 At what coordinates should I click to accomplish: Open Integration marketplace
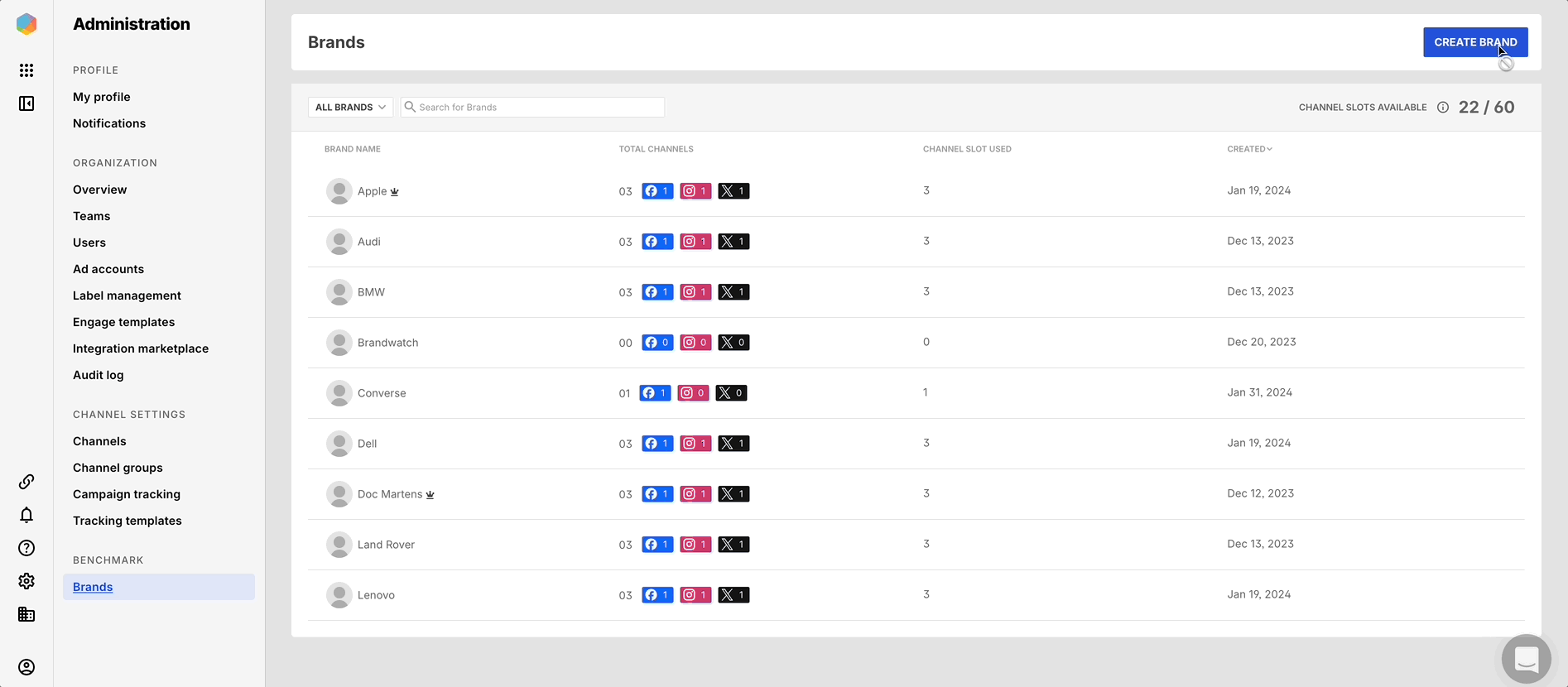141,348
